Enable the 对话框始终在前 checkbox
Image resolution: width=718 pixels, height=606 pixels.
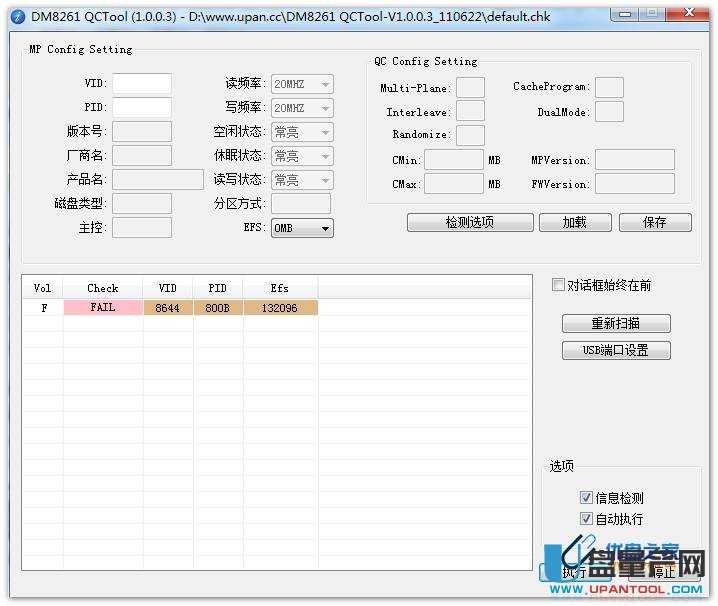[x=559, y=285]
